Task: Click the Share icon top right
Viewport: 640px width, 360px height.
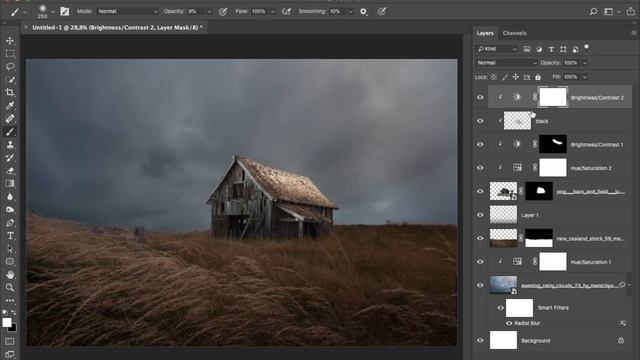Action: (x=631, y=11)
